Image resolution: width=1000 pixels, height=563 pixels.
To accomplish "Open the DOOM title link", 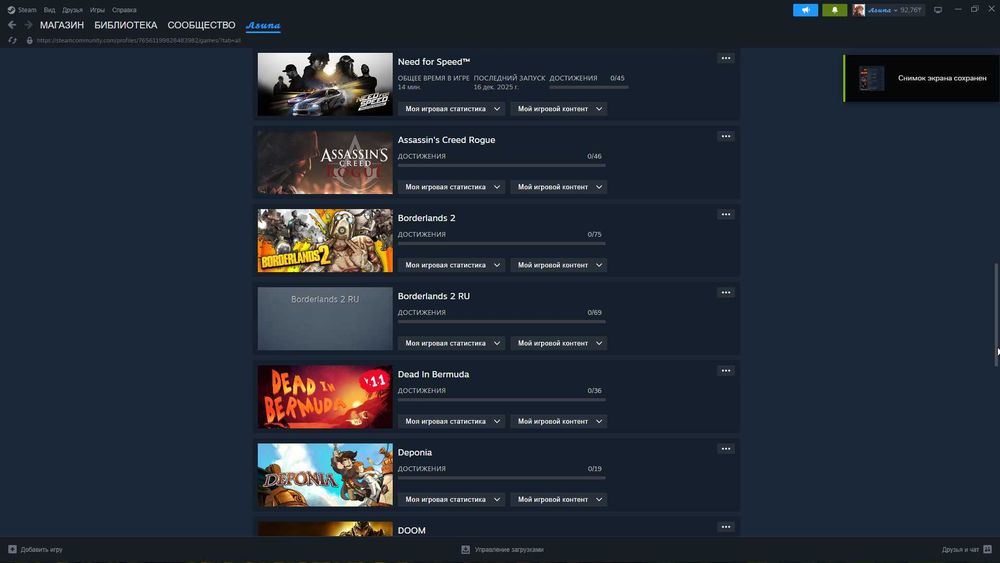I will [411, 530].
